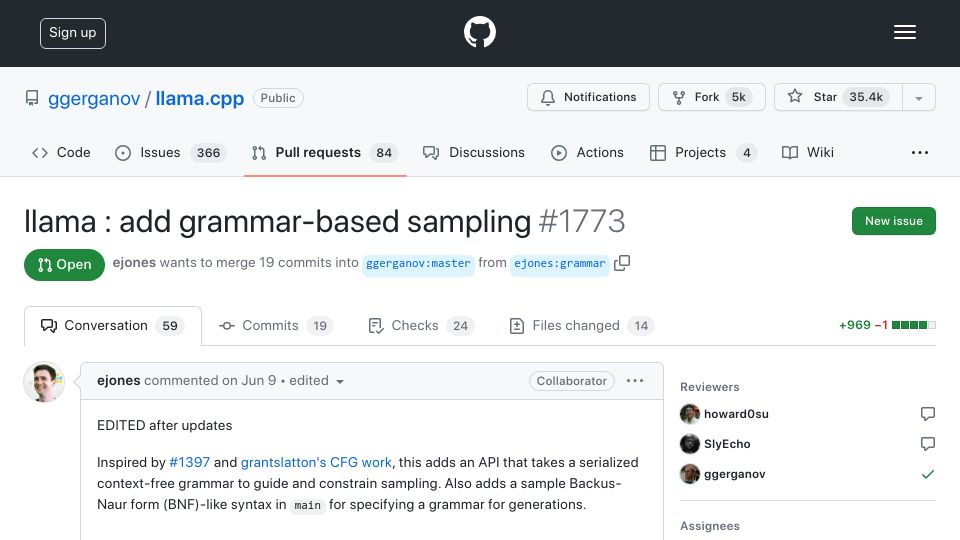
Task: Expand the repo navigation overflow dots
Action: coord(920,152)
